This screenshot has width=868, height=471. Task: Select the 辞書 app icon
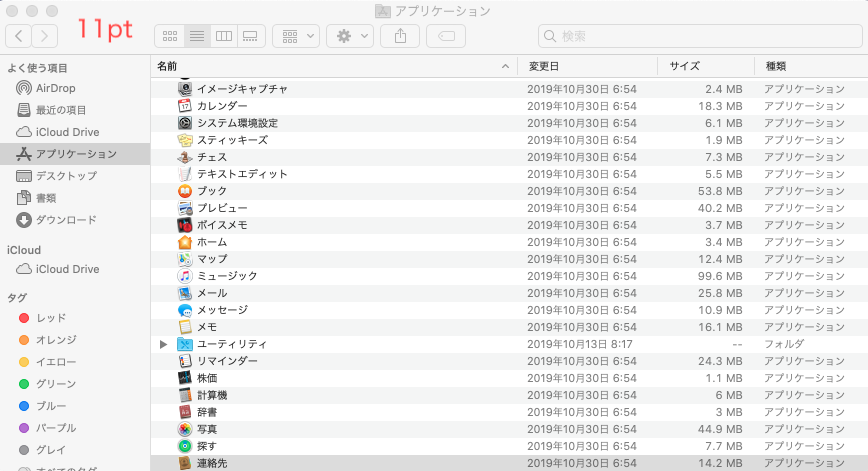[185, 412]
